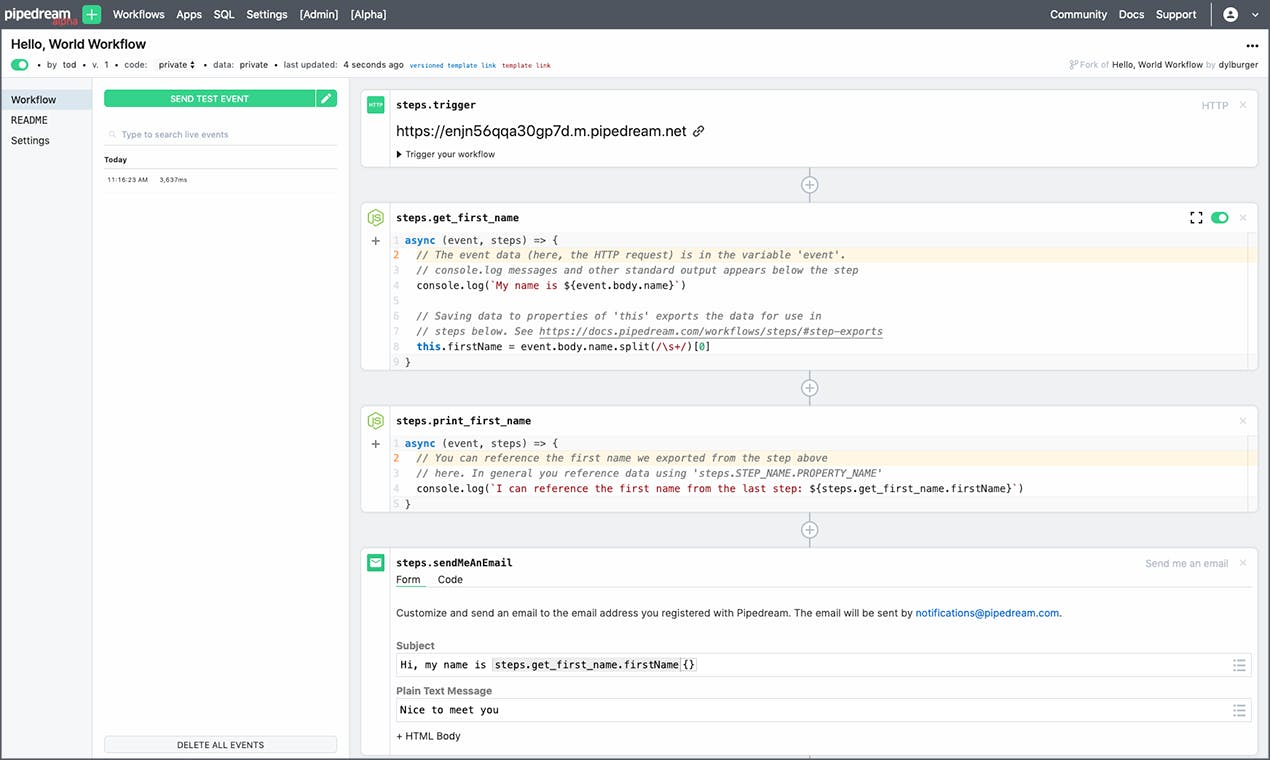Toggle the workflow active switch under title
This screenshot has width=1270, height=760.
(20, 65)
